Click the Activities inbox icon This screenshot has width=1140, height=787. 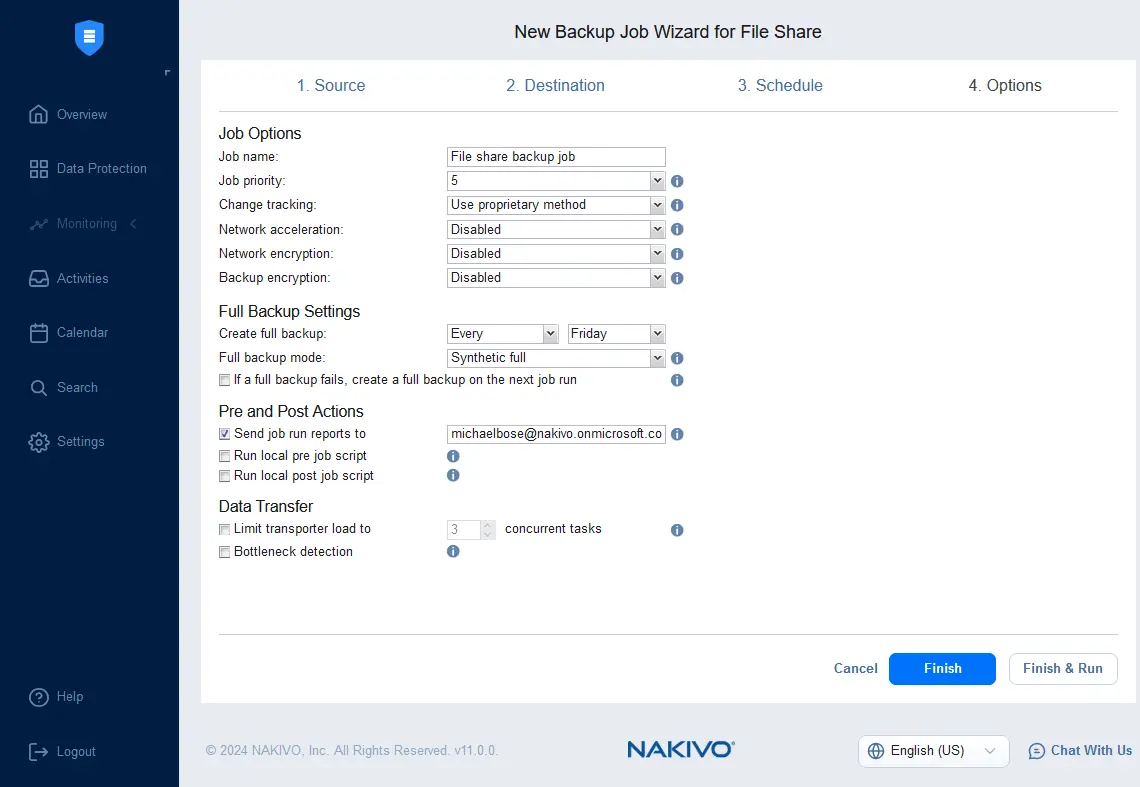pos(39,279)
